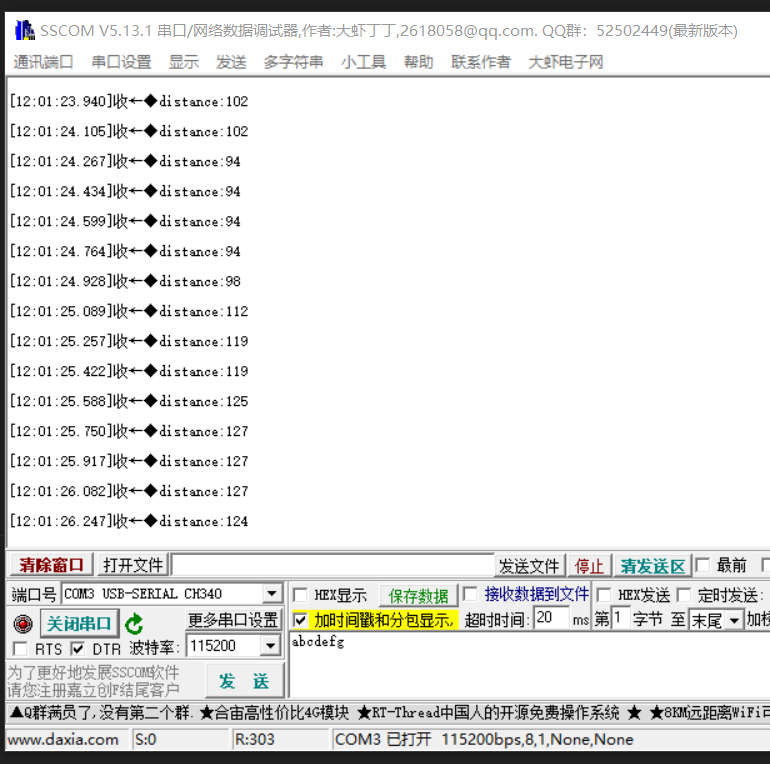The height and width of the screenshot is (764, 770).
Task: Open the 串口设置 menu
Action: (121, 62)
